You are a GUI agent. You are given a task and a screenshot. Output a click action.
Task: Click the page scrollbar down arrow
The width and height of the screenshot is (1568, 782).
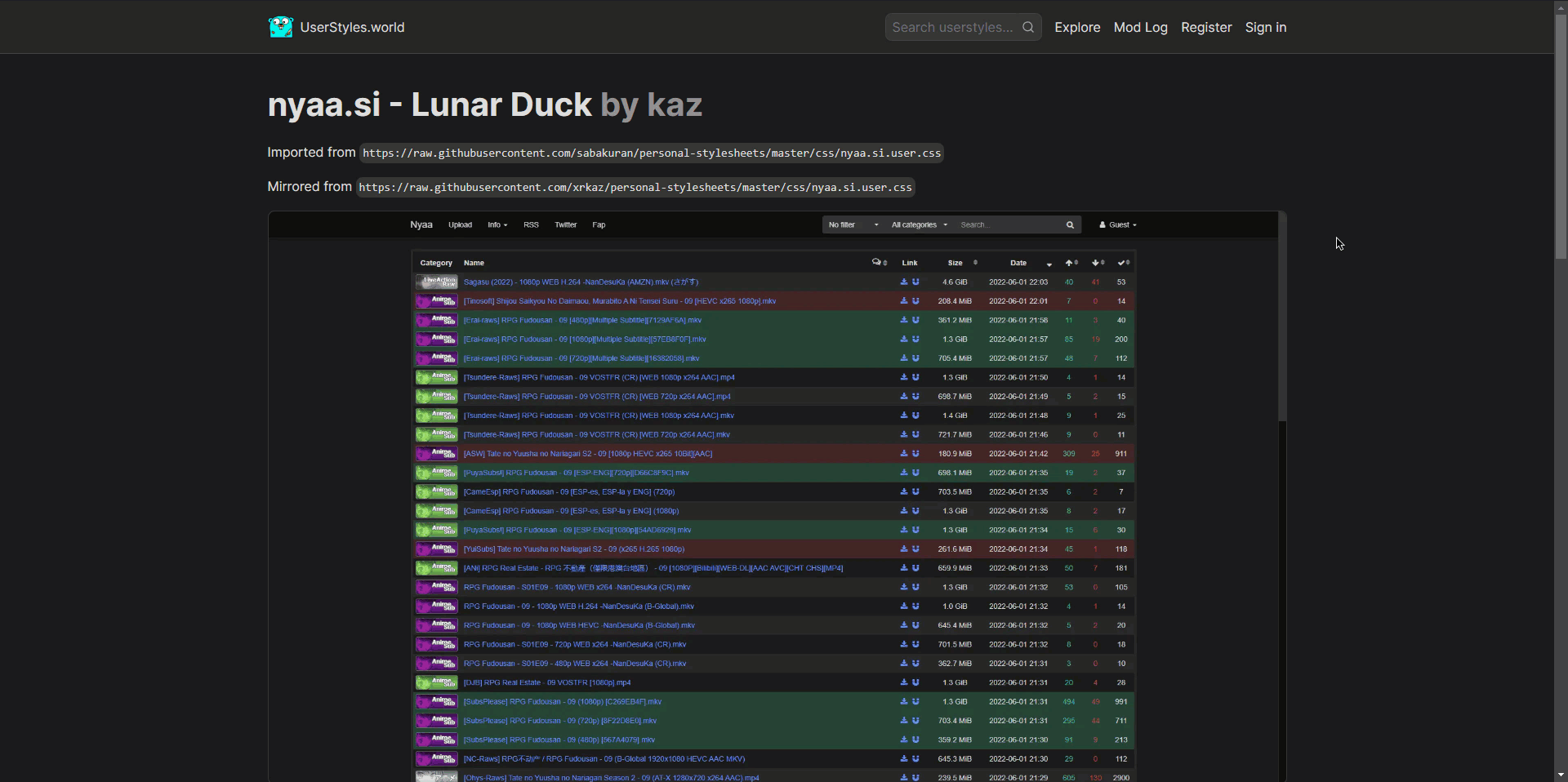1561,775
